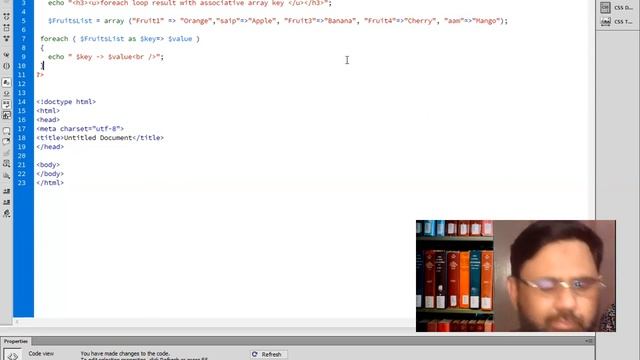Toggle Line Numbers in the coding toolbar
This screenshot has width=640, height=360.
coord(7,82)
